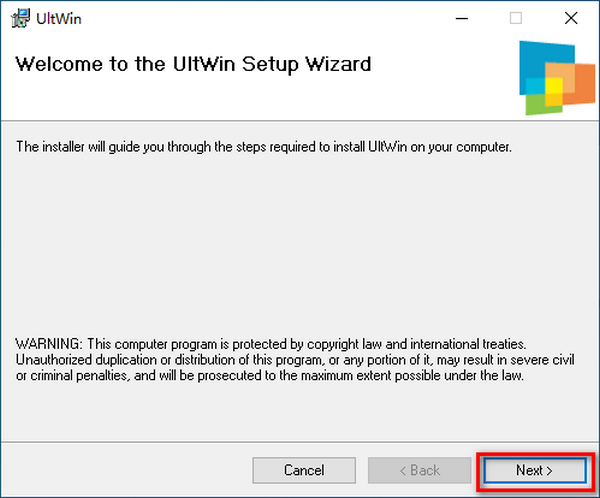The image size is (600, 498).
Task: Click the dark orange square in logo
Action: coord(585,85)
